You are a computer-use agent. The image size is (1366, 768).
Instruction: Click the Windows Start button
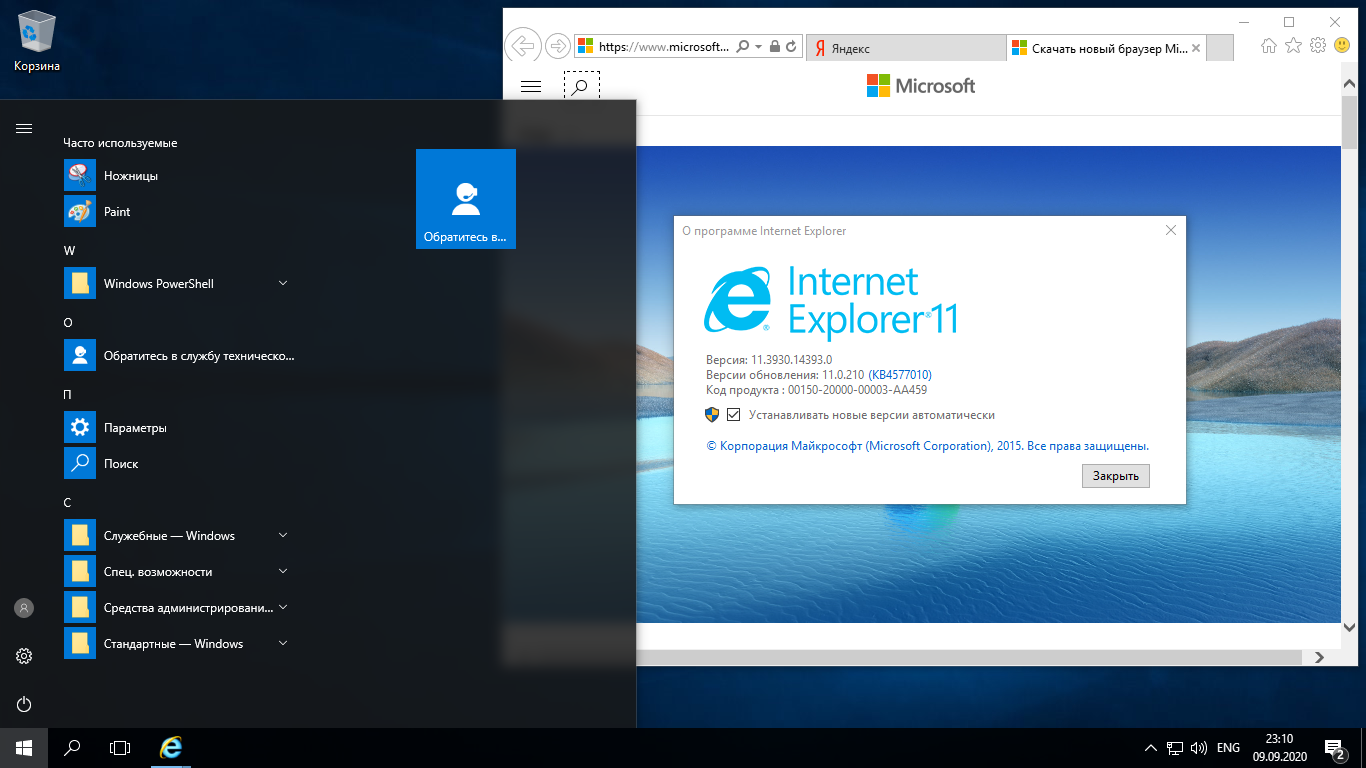[24, 747]
